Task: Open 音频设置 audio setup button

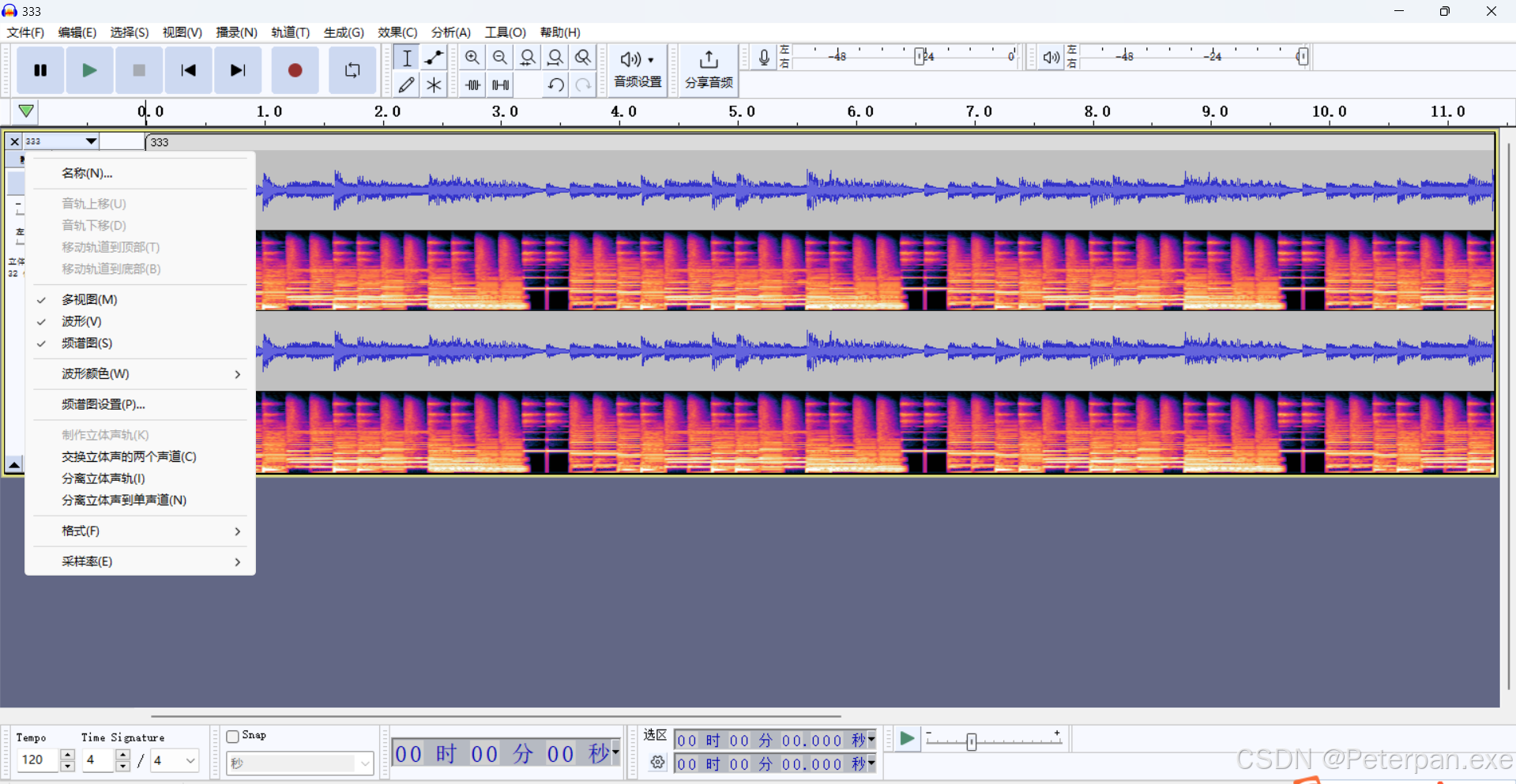Action: (x=638, y=70)
